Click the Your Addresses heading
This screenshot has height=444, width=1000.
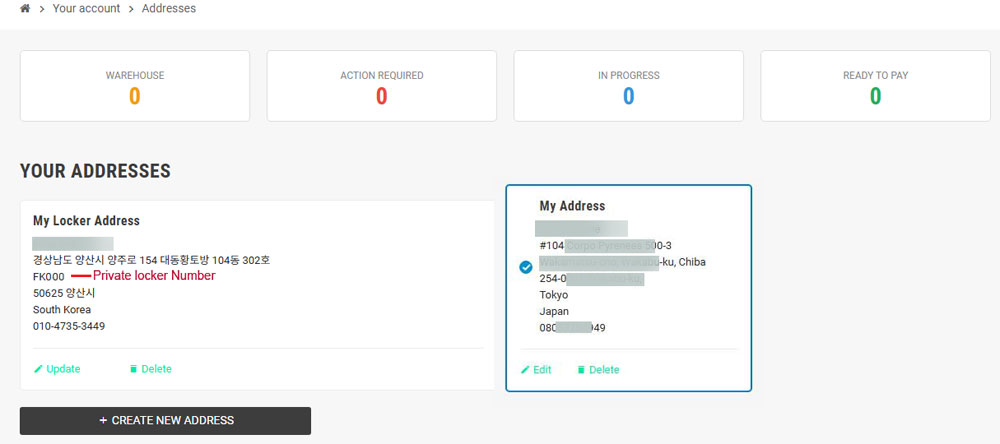click(96, 171)
